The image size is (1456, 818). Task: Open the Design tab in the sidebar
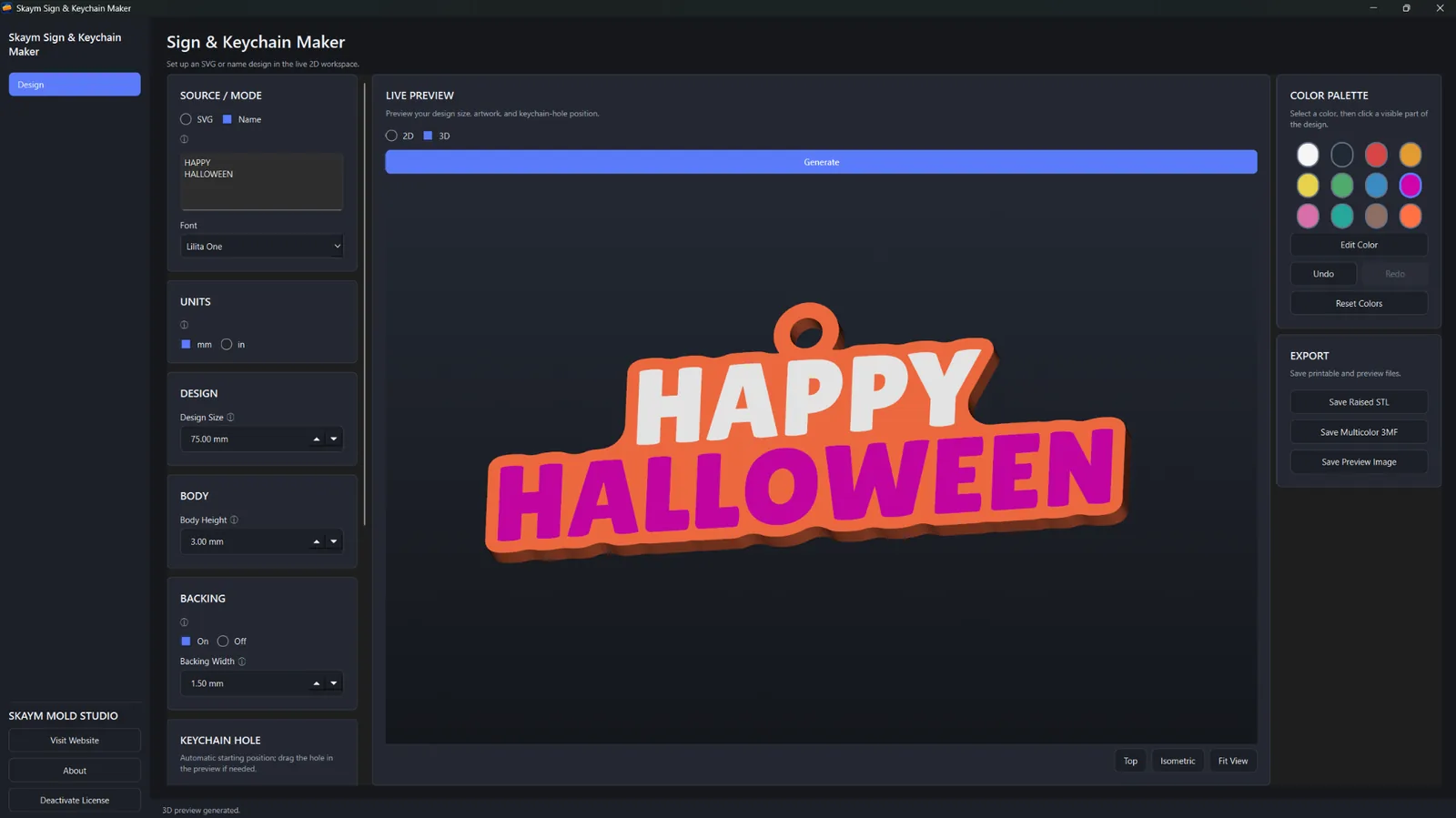pyautogui.click(x=75, y=85)
